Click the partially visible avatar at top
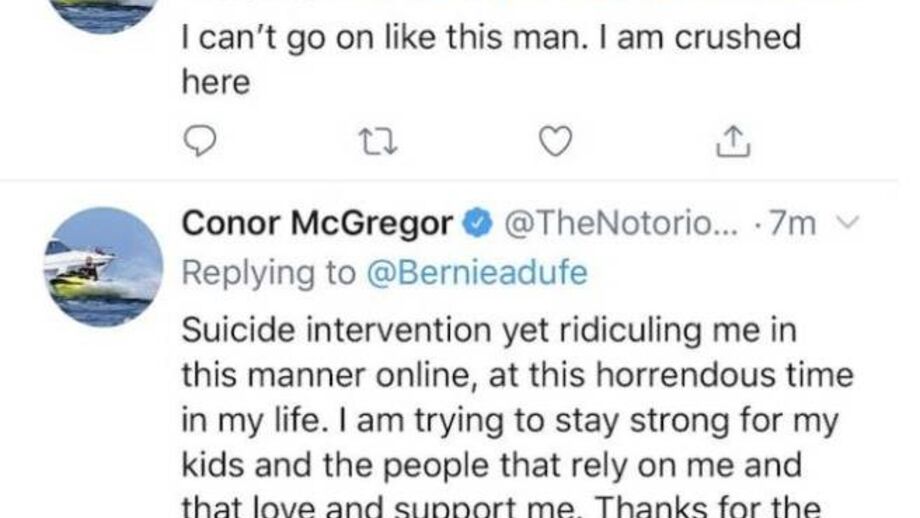 click(x=104, y=14)
